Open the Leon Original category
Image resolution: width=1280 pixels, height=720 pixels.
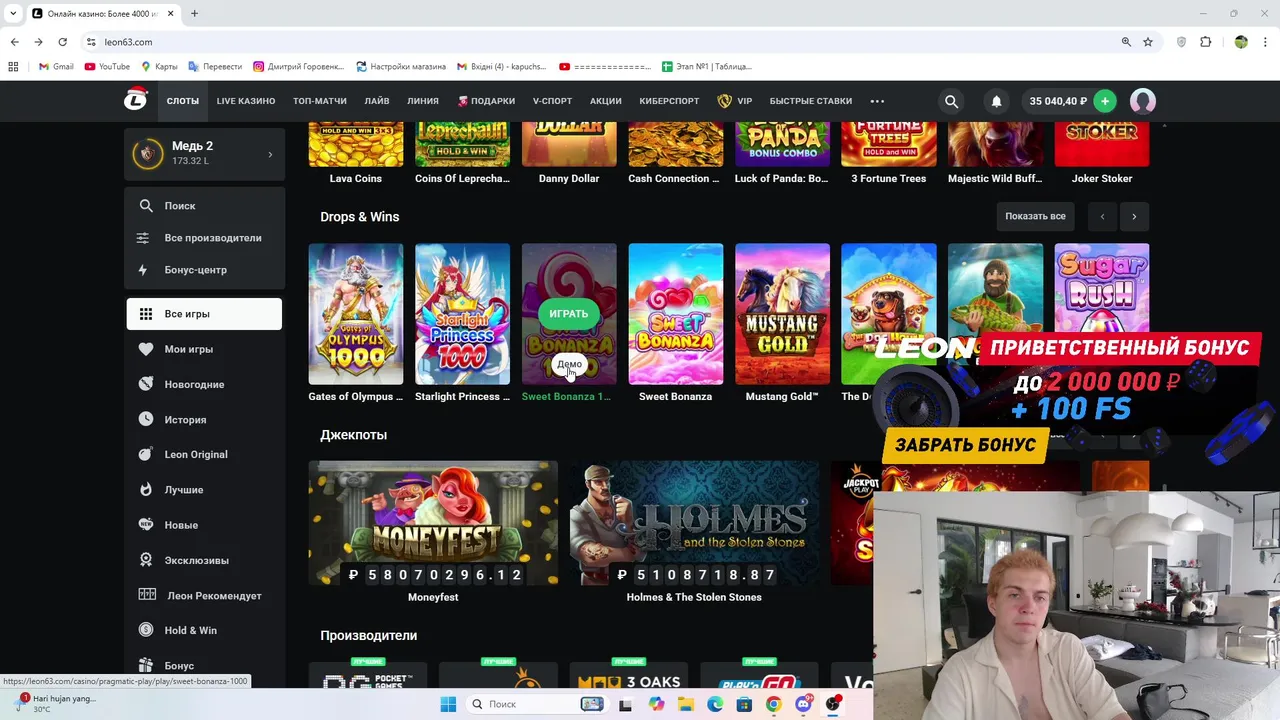[x=204, y=454]
